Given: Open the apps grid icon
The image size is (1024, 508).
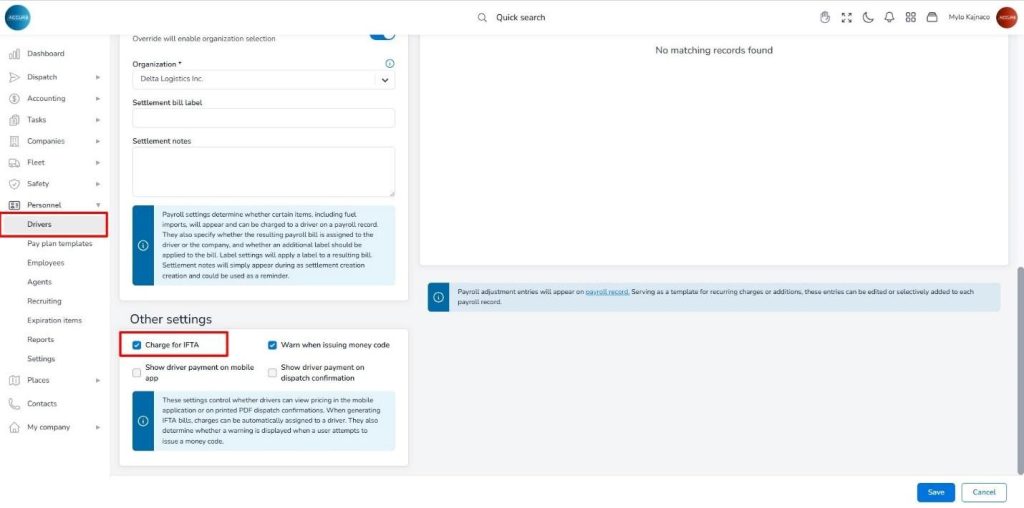Looking at the screenshot, I should (910, 17).
